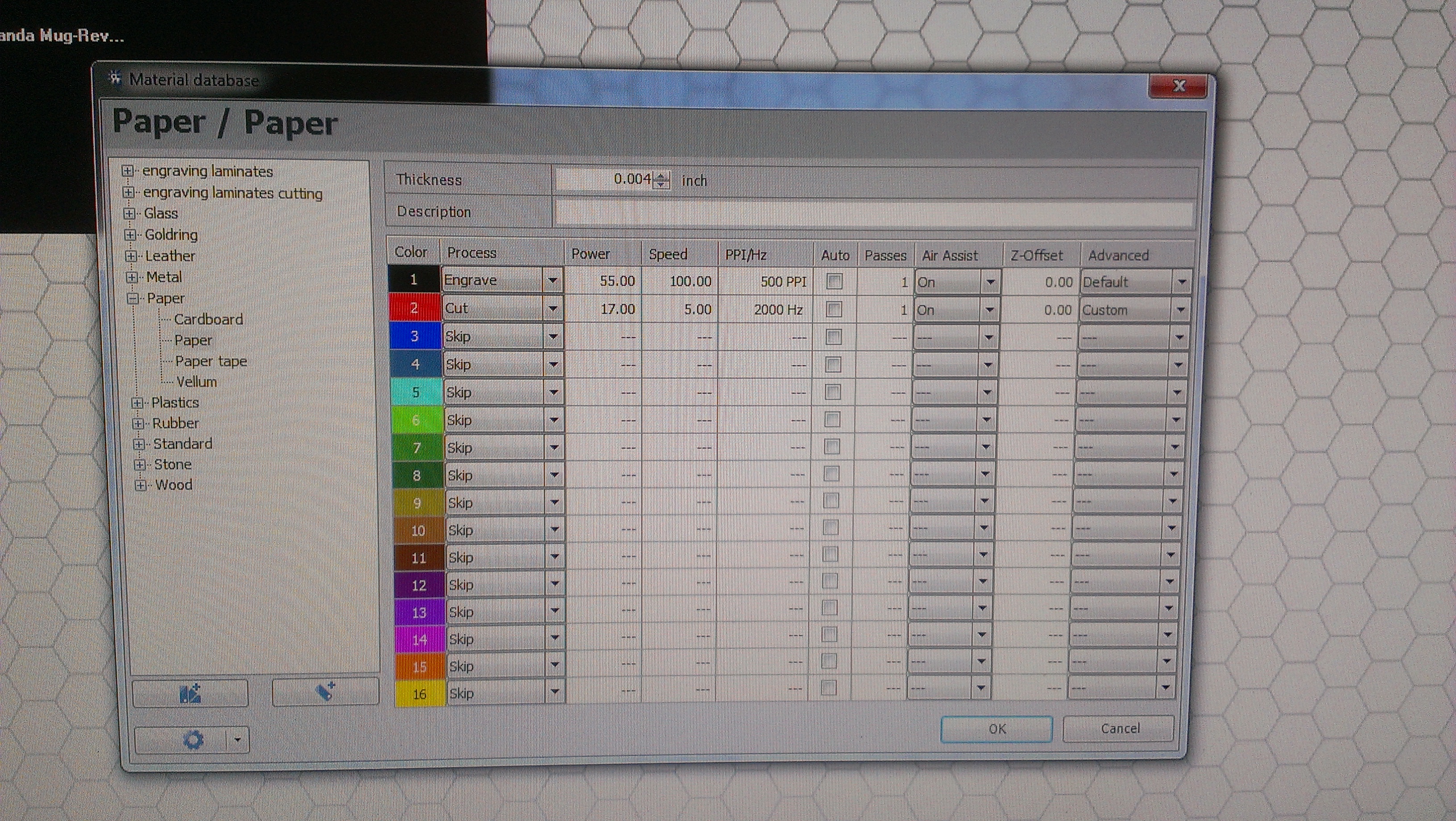Select the Paper child material item
1456x821 pixels.
(193, 340)
